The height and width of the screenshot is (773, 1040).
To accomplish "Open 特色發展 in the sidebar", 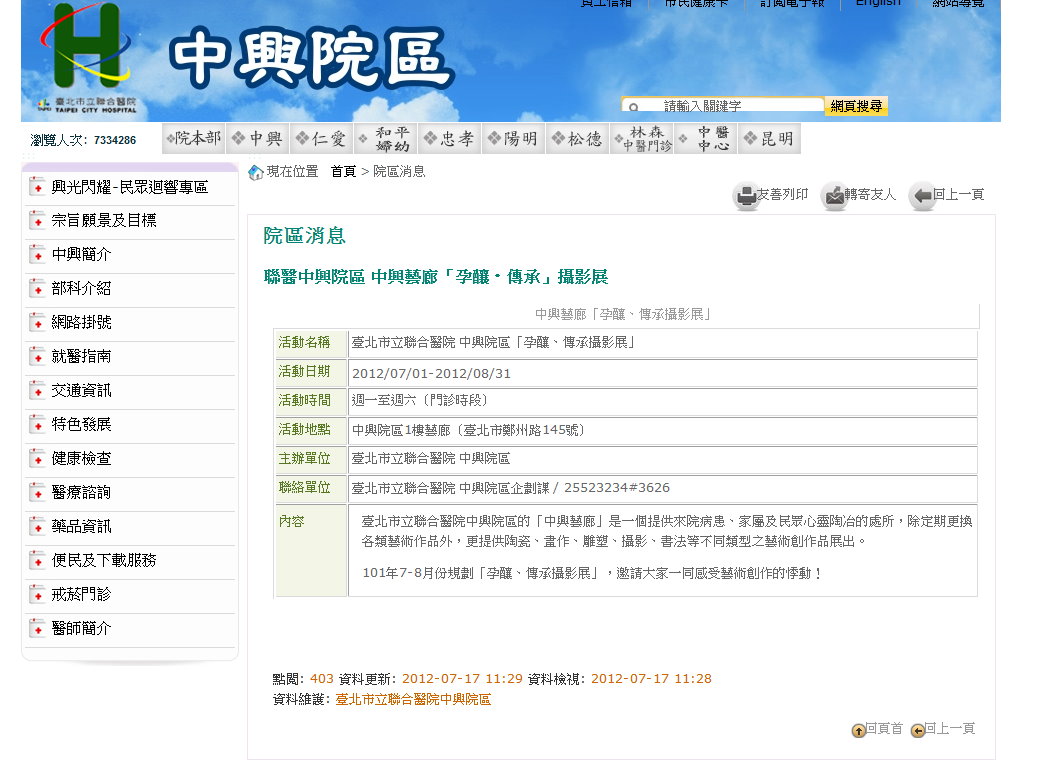I will pyautogui.click(x=82, y=425).
